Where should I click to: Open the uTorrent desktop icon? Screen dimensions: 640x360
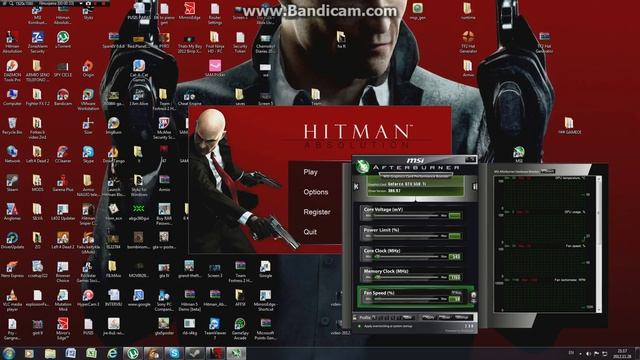click(x=62, y=40)
